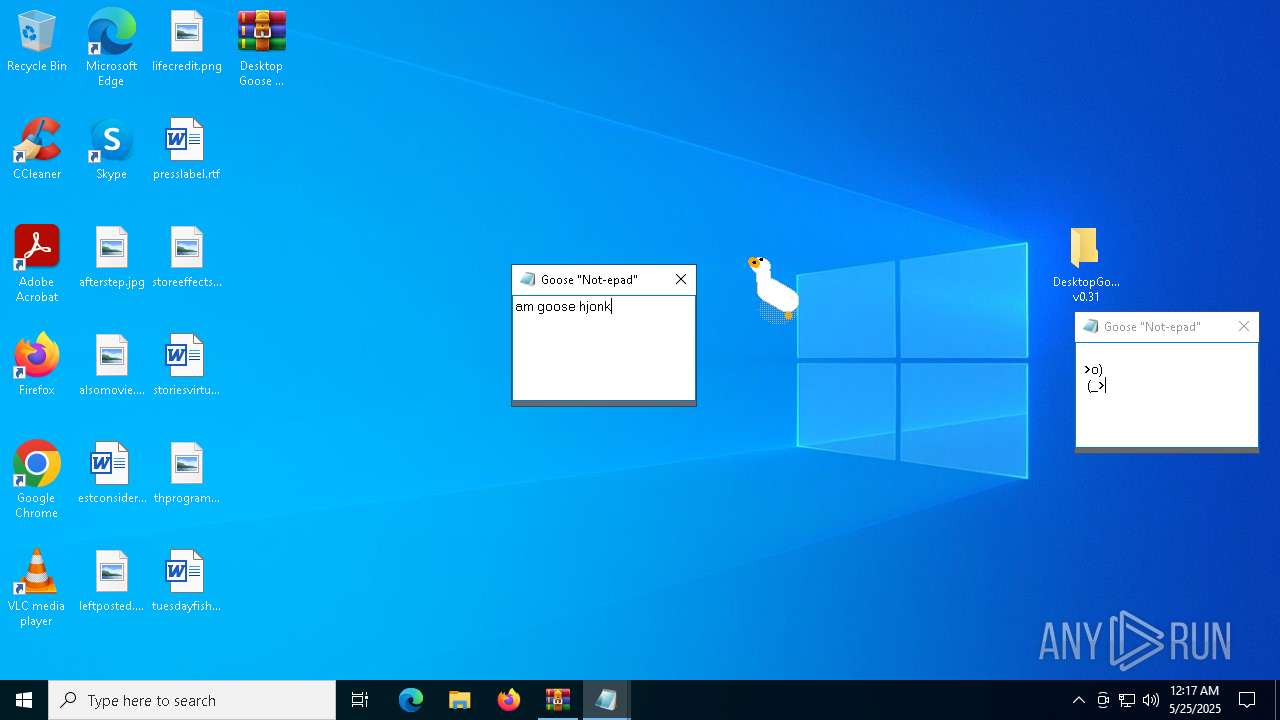This screenshot has width=1280, height=720.
Task: Click in the 'am goose hjonk' text area
Action: pos(604,348)
